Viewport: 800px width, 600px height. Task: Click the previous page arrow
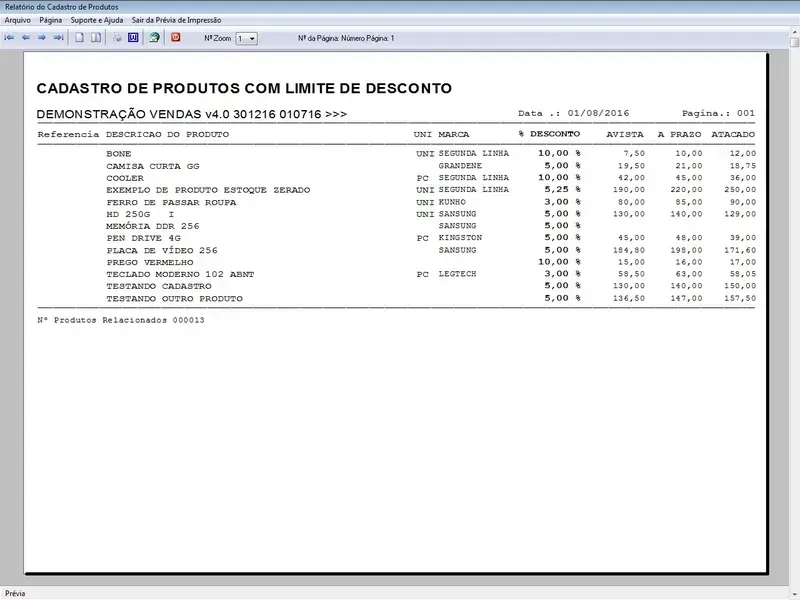[x=26, y=38]
